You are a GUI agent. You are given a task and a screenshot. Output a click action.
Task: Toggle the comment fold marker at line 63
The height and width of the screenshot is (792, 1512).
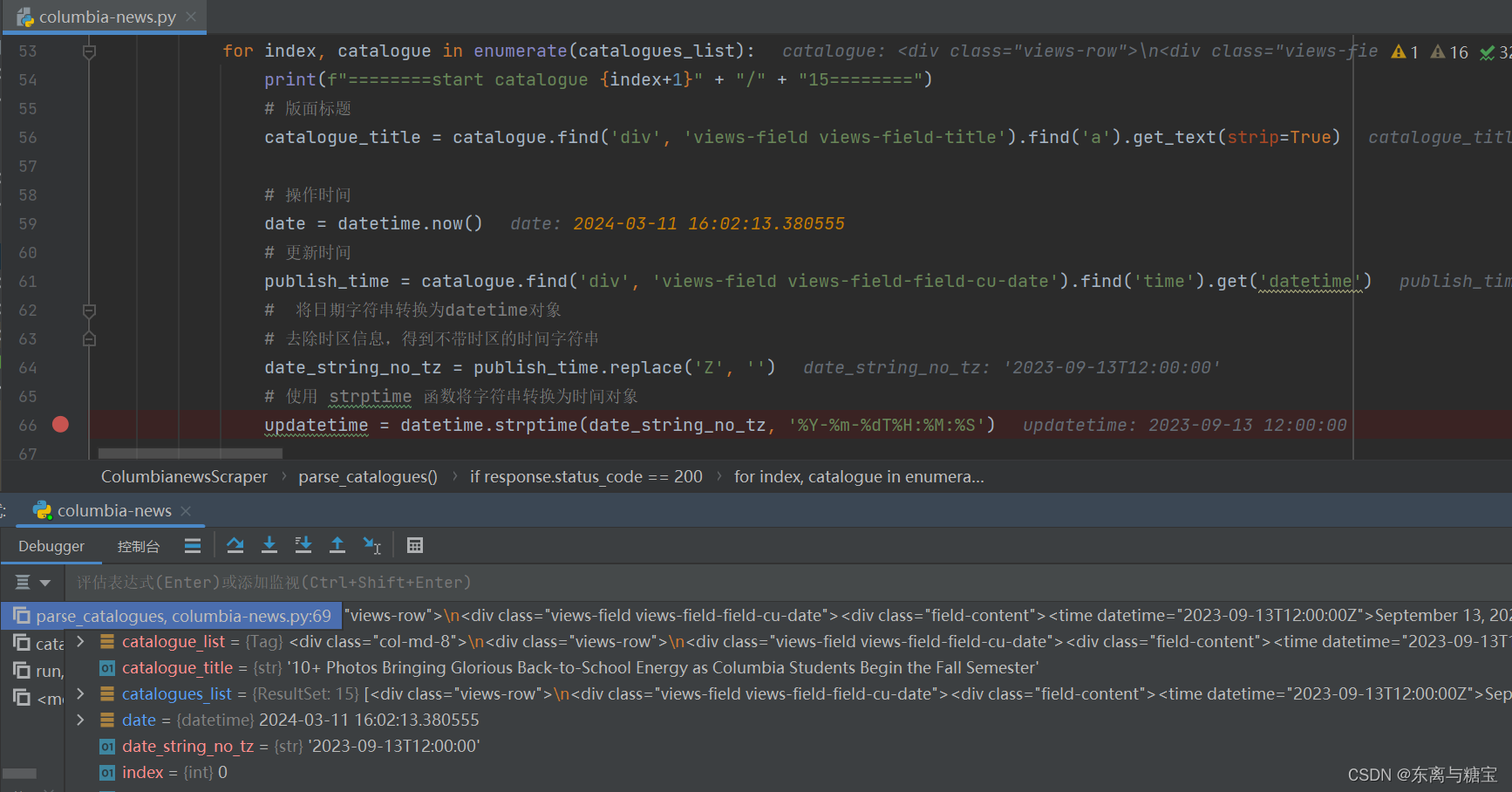point(89,339)
